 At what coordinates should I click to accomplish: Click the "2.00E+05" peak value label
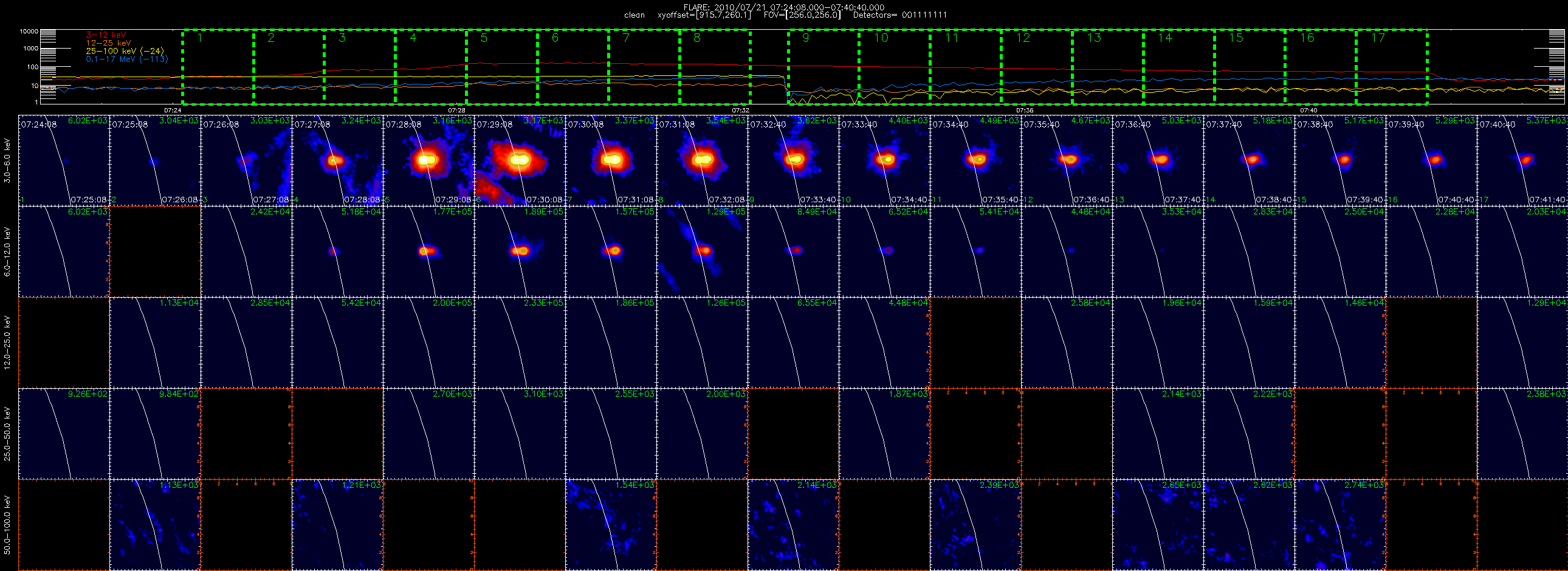coord(453,303)
